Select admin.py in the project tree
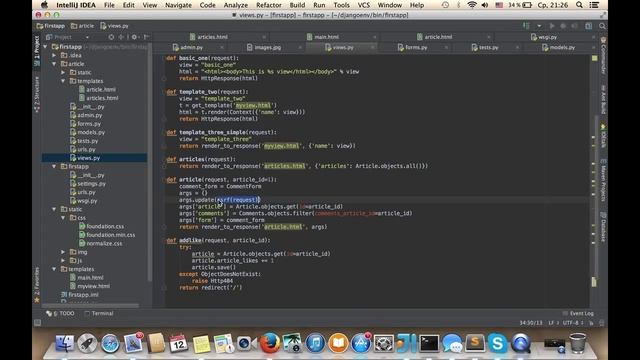 pos(86,115)
